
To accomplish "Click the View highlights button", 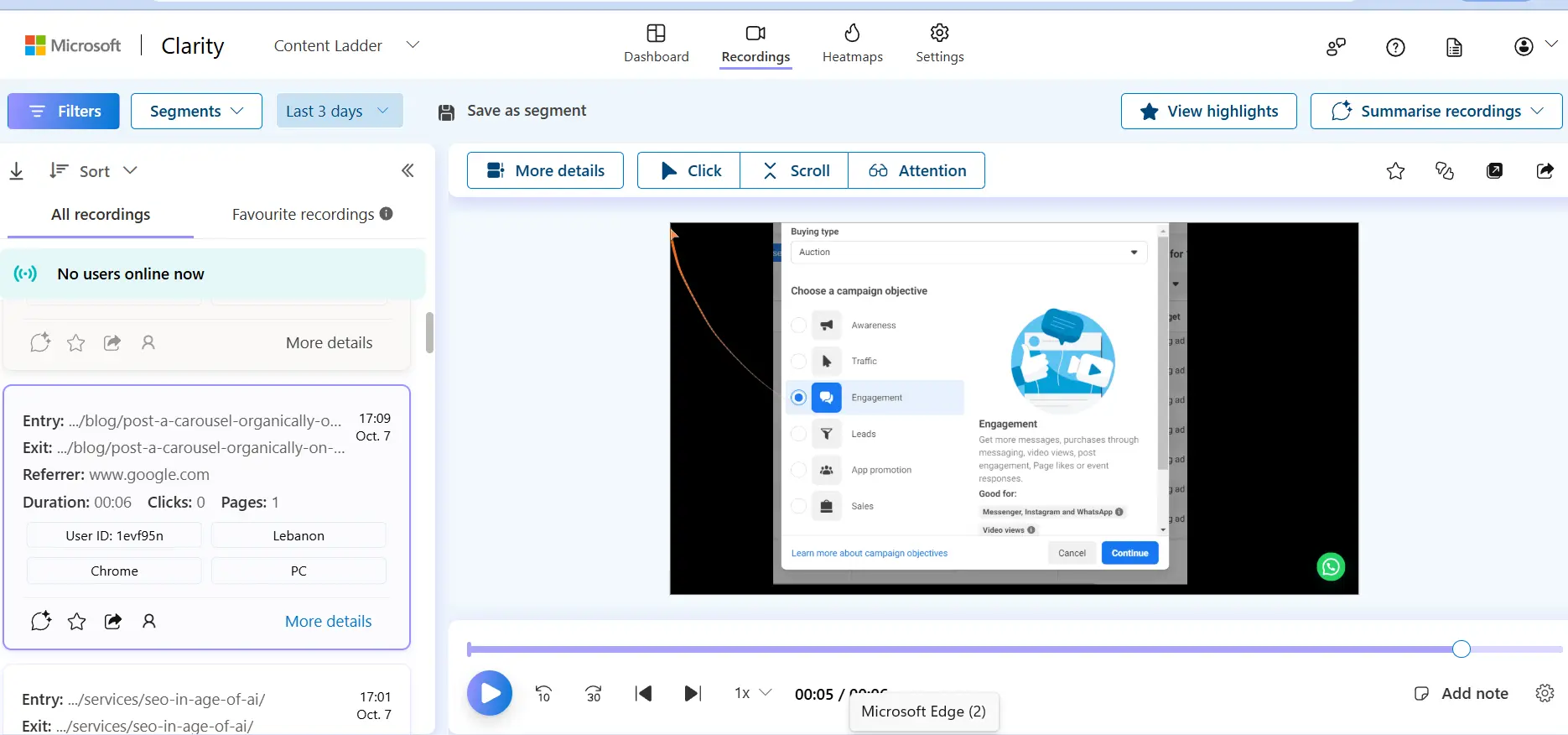I will tap(1208, 111).
